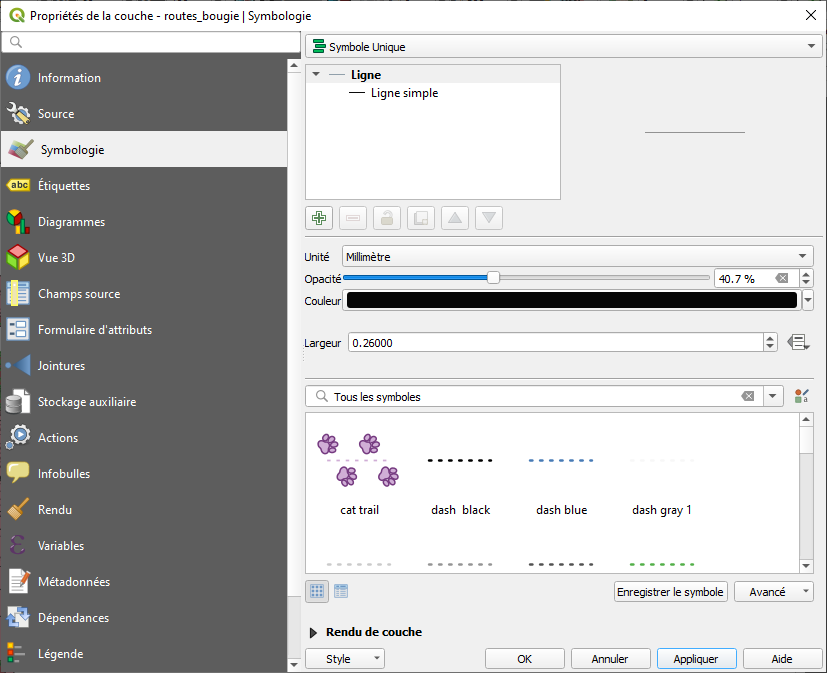Viewport: 827px width, 673px height.
Task: Click the Appliquer button
Action: pyautogui.click(x=696, y=659)
